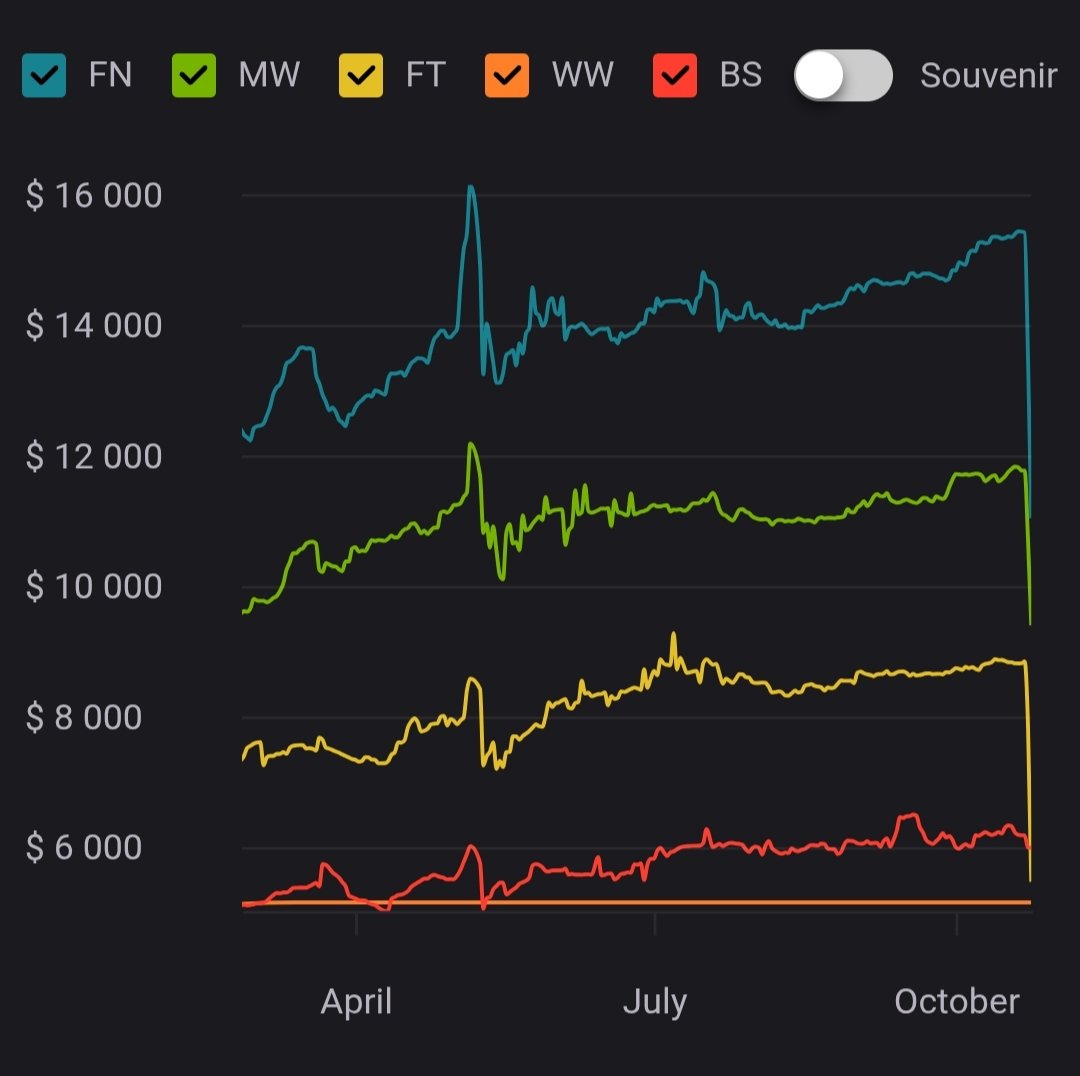Toggle the yellow FT checkbox

click(x=360, y=75)
